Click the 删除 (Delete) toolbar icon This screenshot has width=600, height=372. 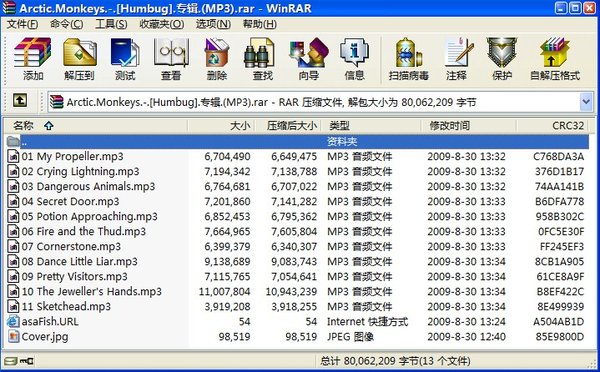pyautogui.click(x=217, y=52)
